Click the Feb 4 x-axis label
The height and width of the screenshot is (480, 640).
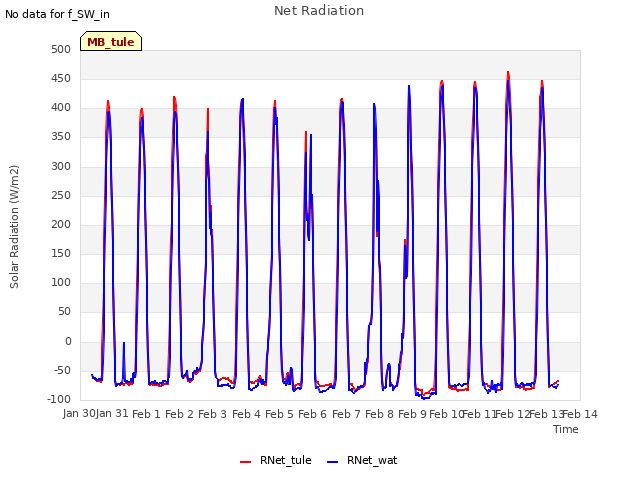(x=246, y=414)
